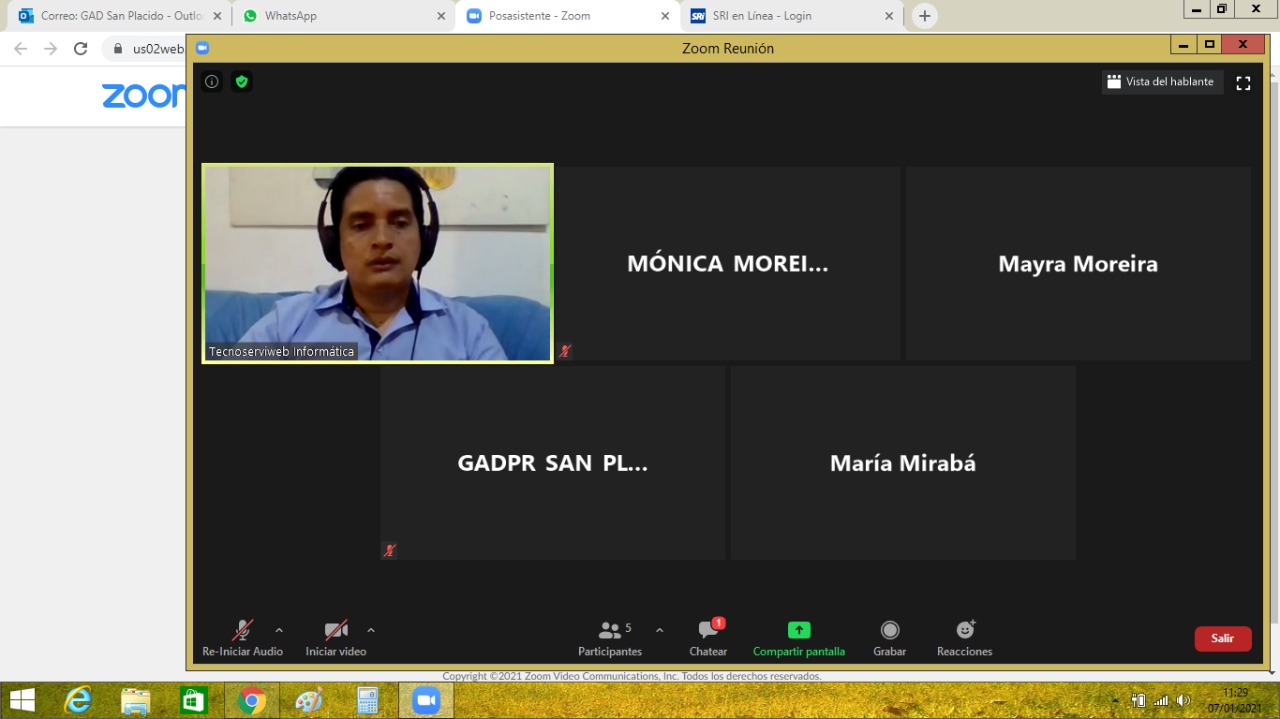This screenshot has height=719, width=1280.
Task: Switch layout using Vista del hablante
Action: (x=1162, y=82)
